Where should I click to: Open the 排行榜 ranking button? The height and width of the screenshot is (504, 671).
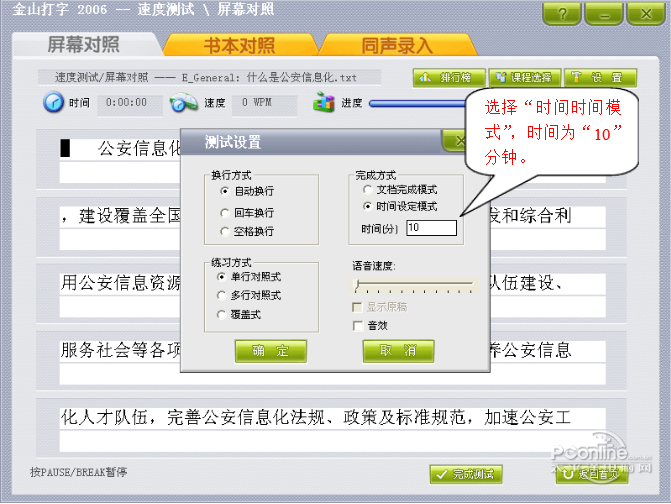449,77
